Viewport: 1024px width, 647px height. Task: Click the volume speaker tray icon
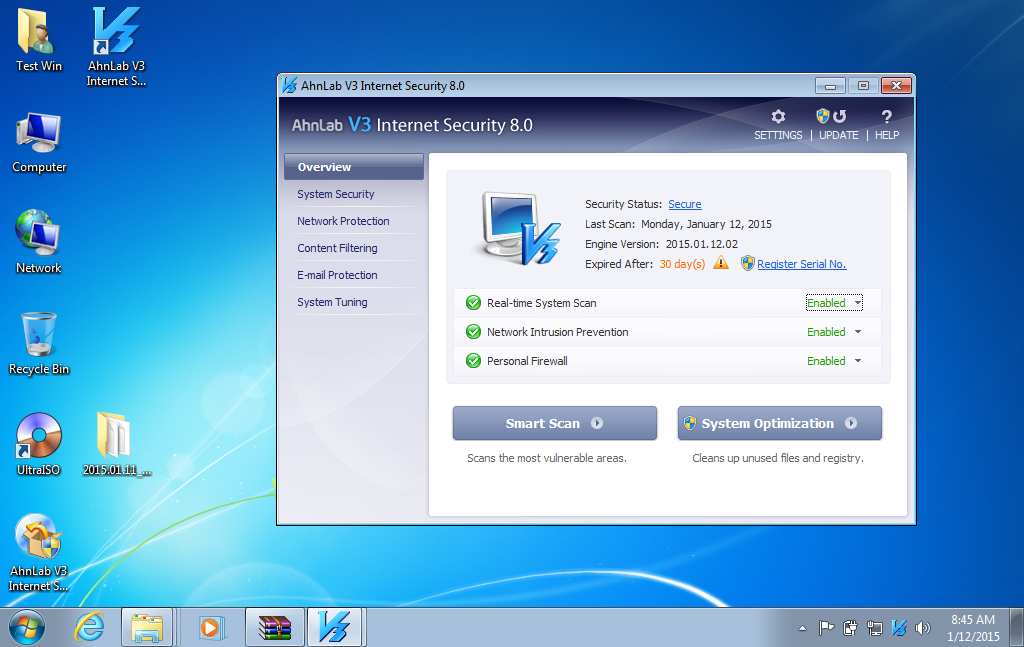(923, 628)
